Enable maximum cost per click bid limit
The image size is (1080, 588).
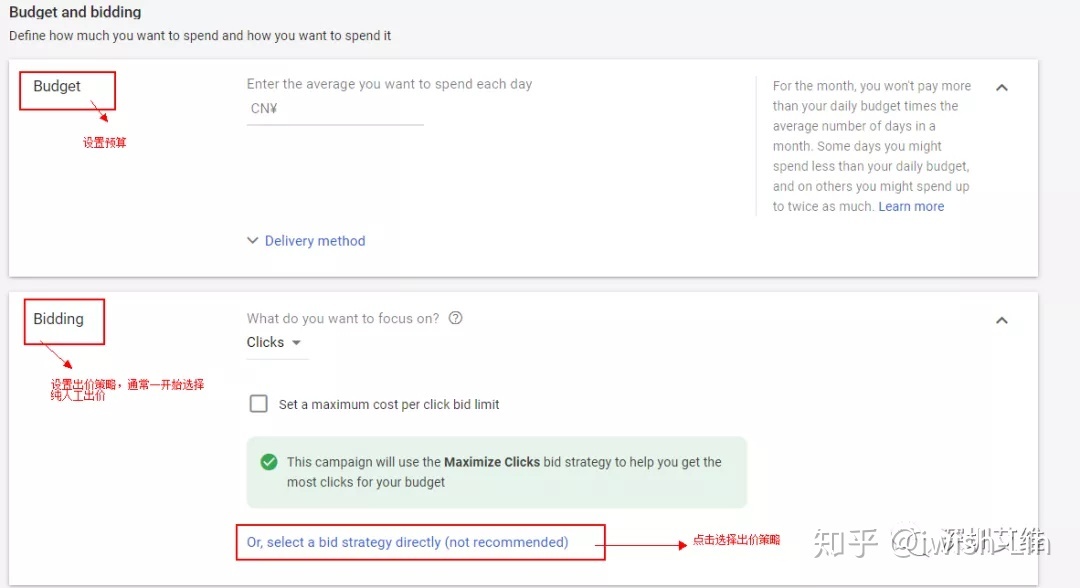click(x=258, y=403)
